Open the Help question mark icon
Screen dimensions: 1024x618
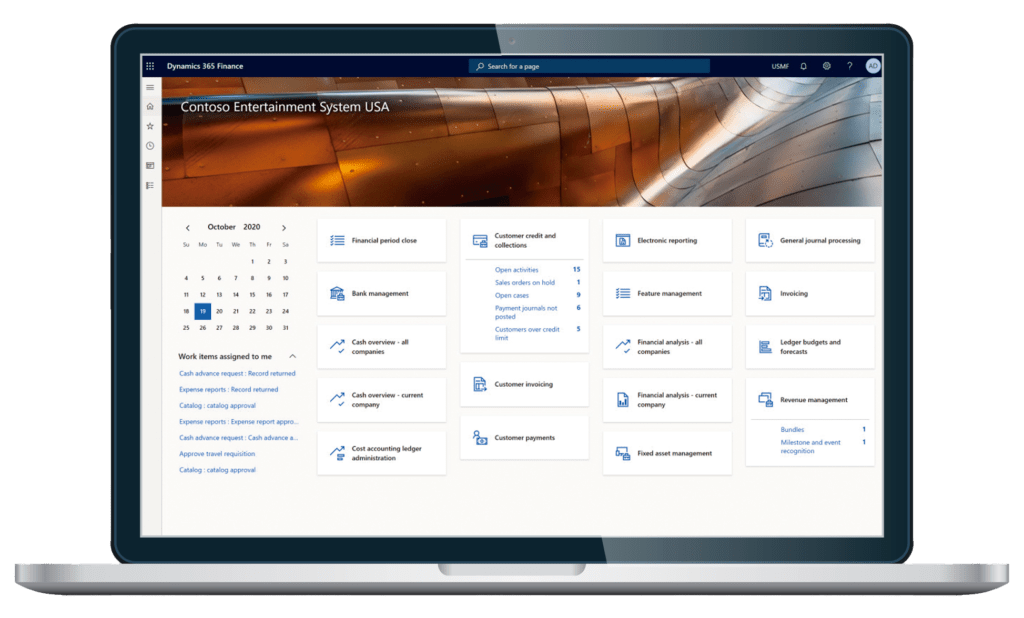(x=850, y=66)
